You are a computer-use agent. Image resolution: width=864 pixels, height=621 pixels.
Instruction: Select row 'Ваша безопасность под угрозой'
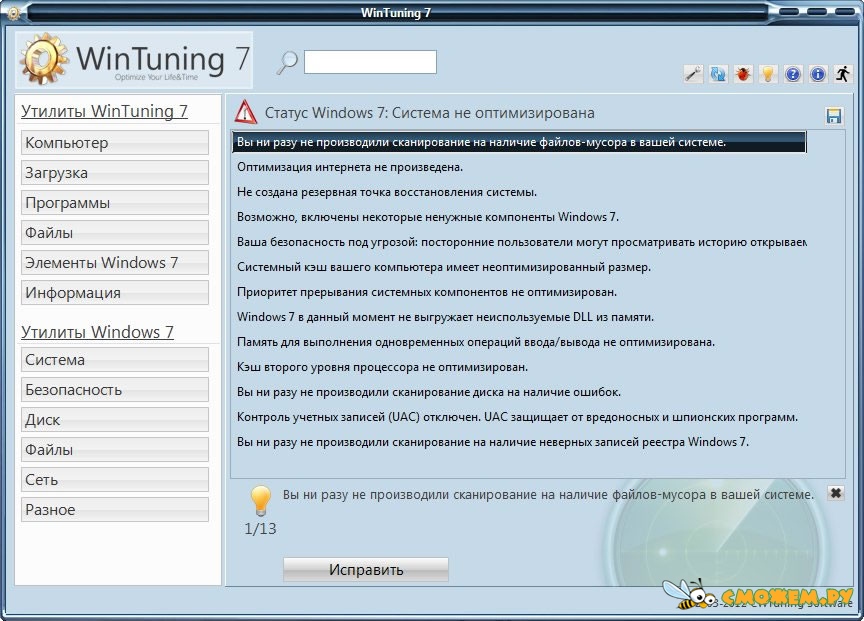pyautogui.click(x=519, y=242)
